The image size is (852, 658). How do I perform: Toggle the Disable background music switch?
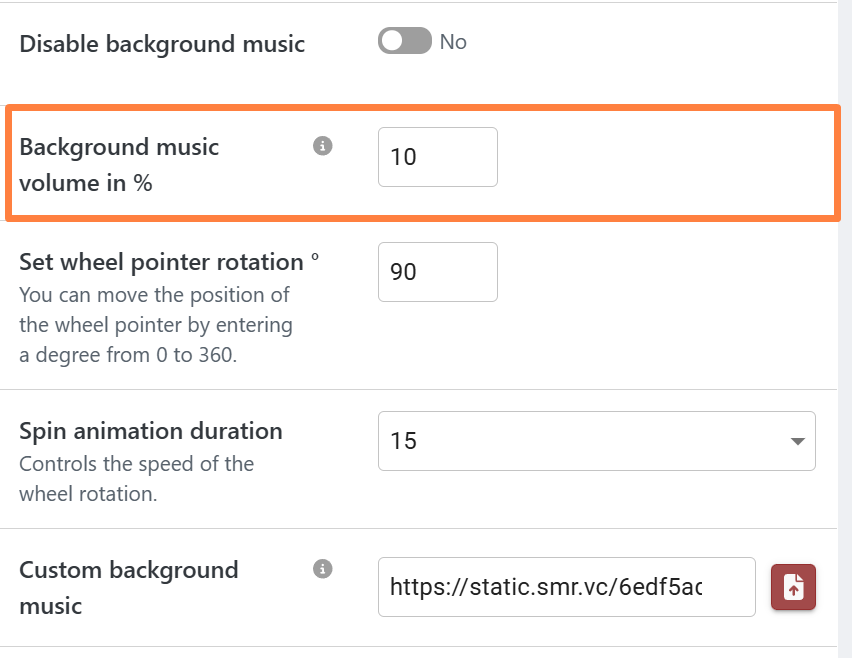coord(404,41)
